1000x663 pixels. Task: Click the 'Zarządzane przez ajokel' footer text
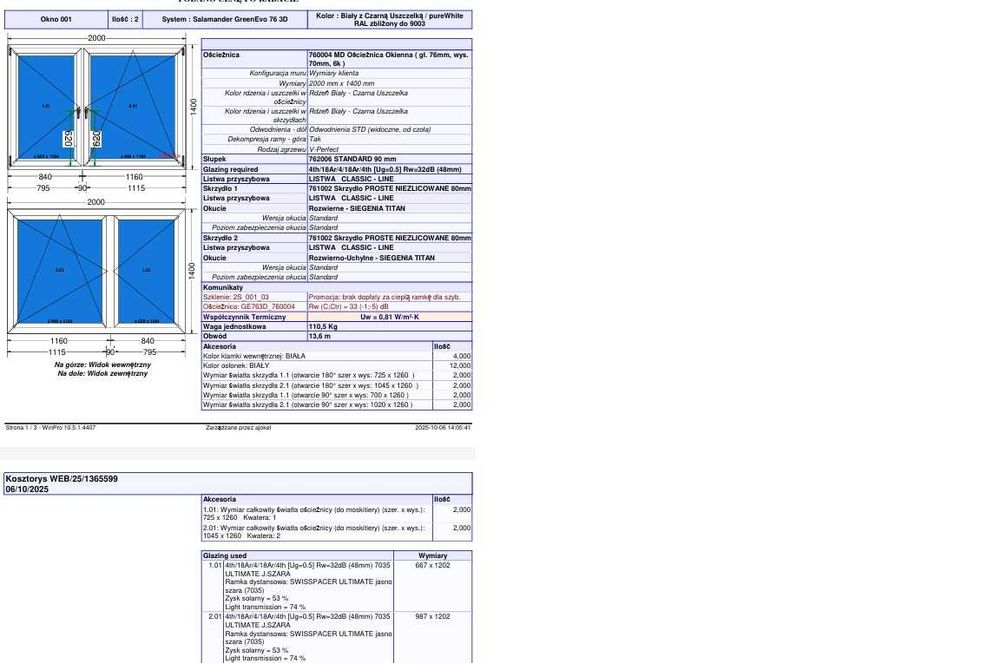238,428
